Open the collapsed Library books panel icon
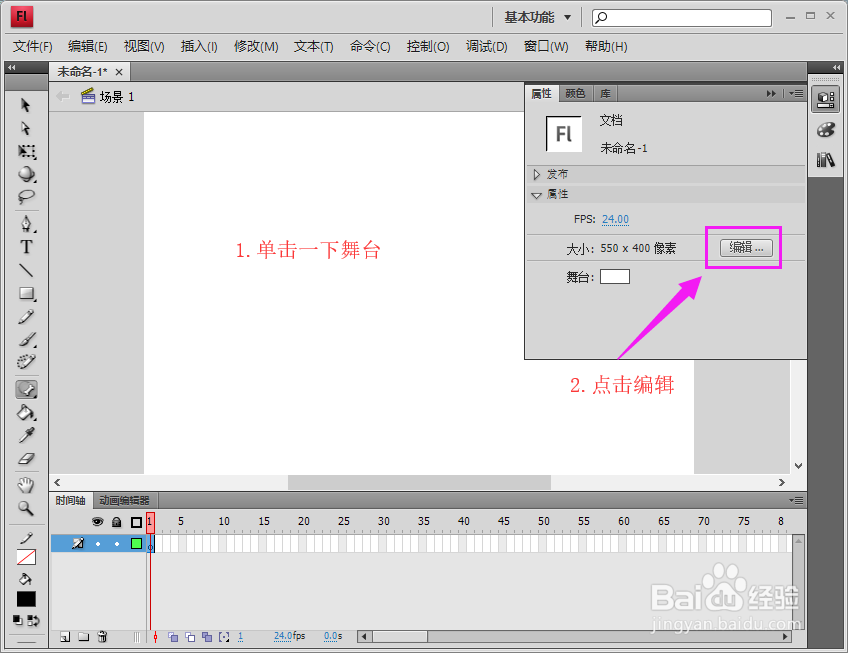The image size is (848, 653). 825,160
